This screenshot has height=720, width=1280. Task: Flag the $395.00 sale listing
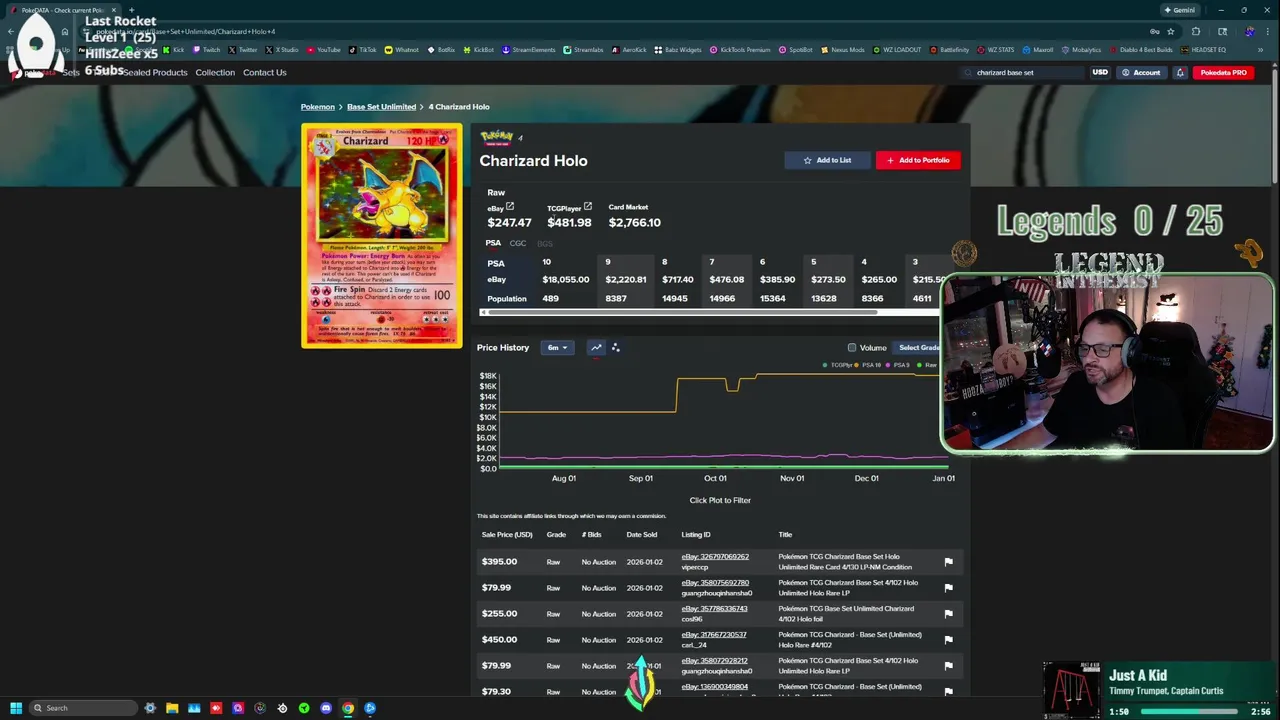pyautogui.click(x=948, y=562)
